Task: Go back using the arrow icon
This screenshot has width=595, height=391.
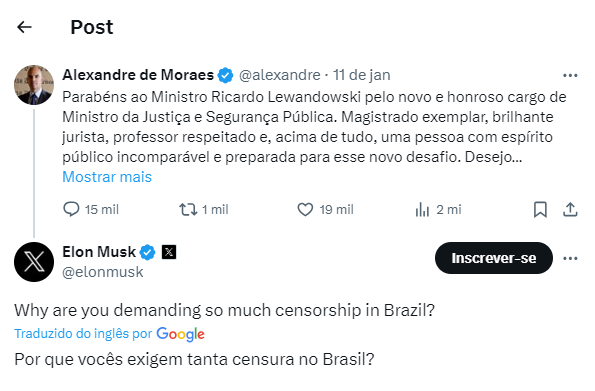Action: [25, 27]
